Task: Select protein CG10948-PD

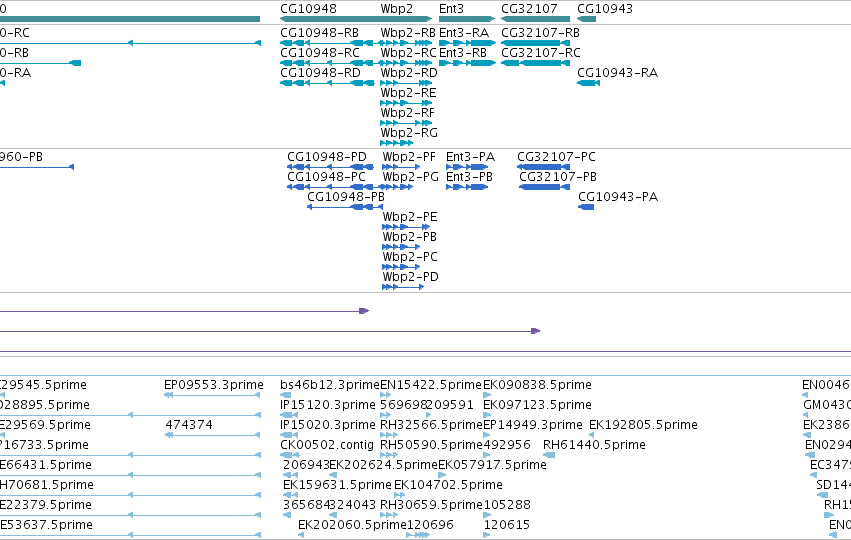Action: [x=327, y=157]
